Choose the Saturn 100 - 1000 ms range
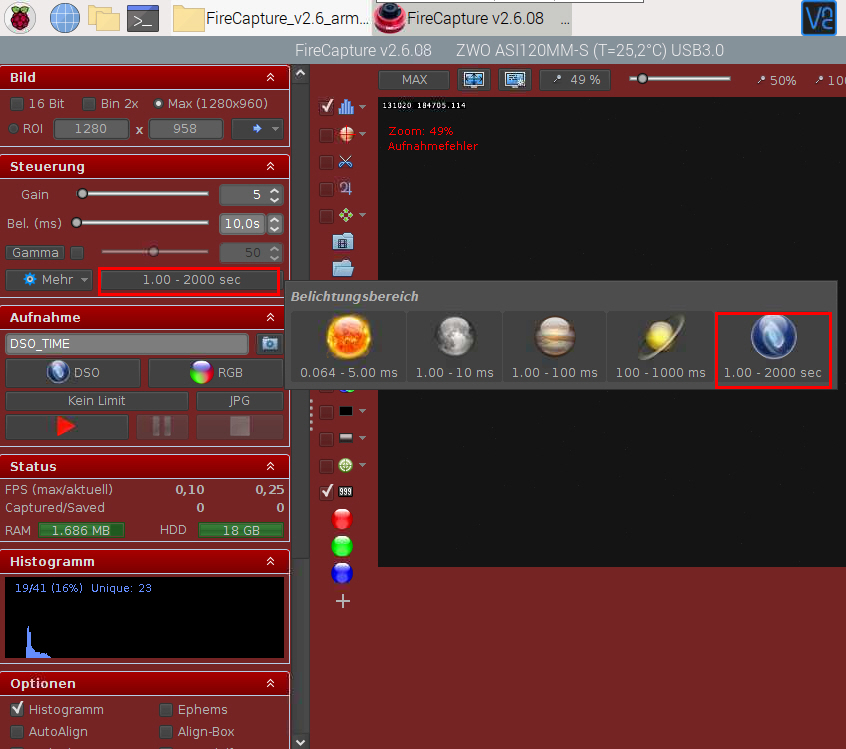 click(660, 349)
